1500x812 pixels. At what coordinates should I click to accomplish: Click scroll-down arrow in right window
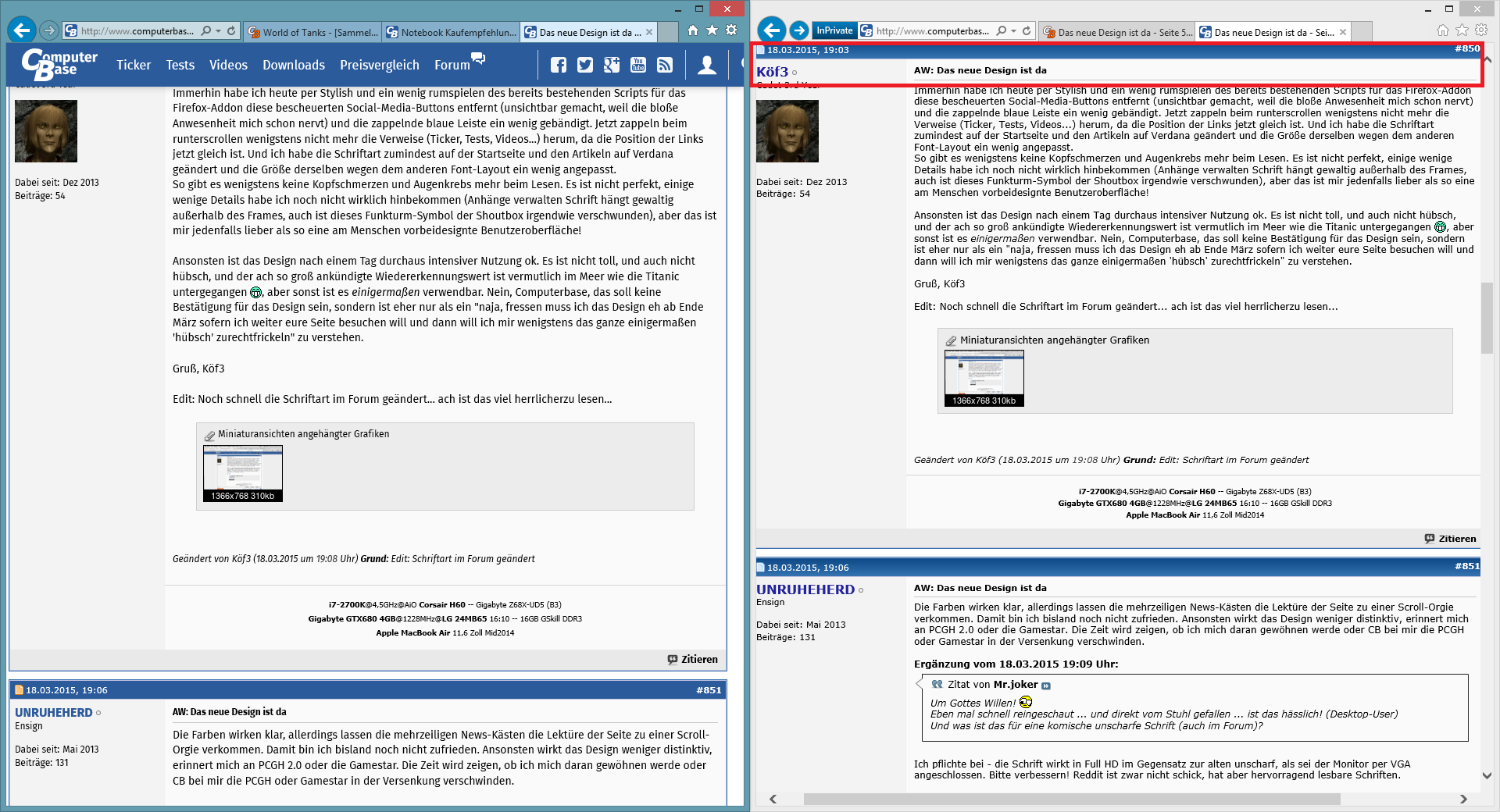pyautogui.click(x=1487, y=775)
